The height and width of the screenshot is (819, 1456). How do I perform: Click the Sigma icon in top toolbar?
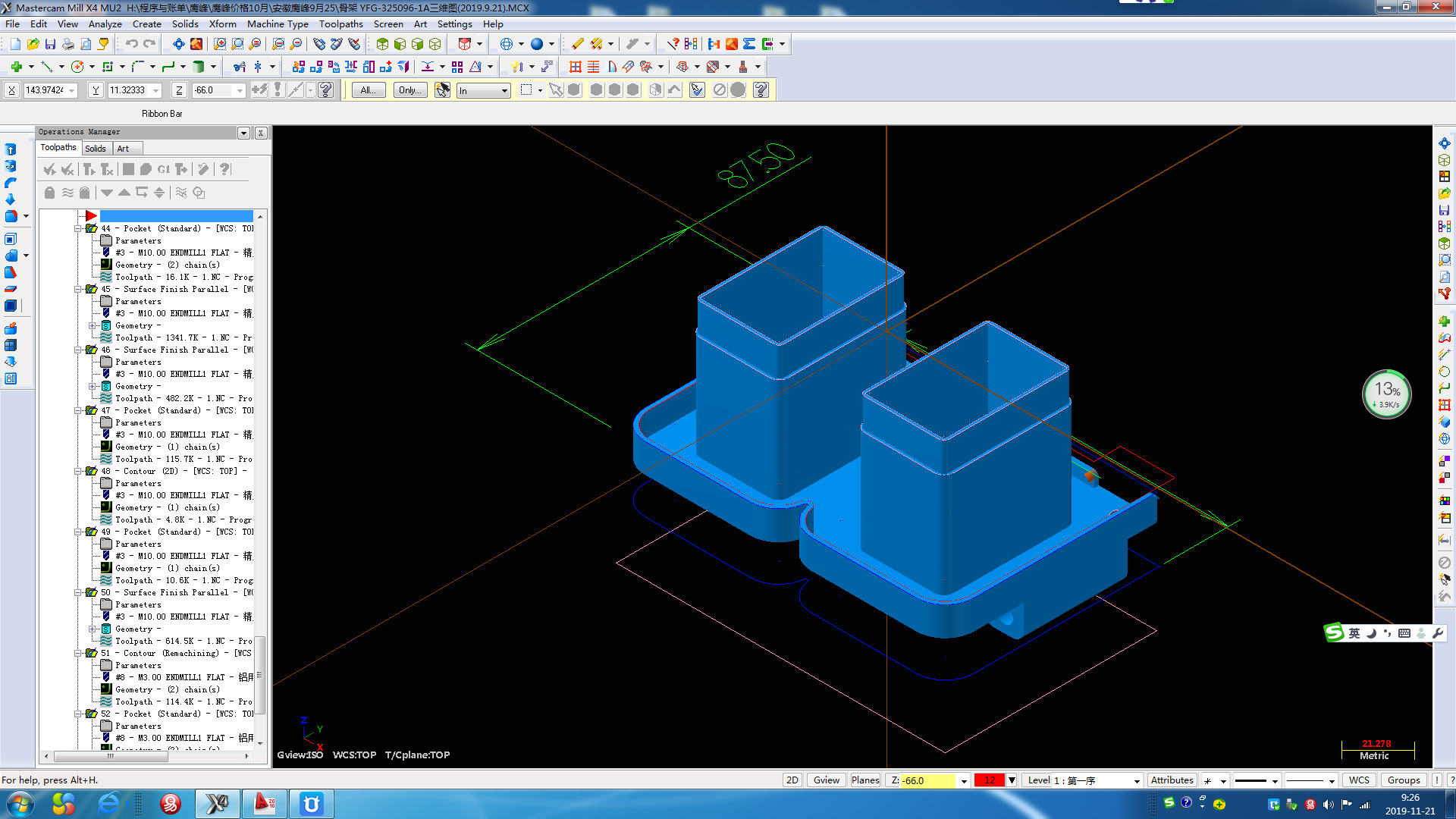749,44
